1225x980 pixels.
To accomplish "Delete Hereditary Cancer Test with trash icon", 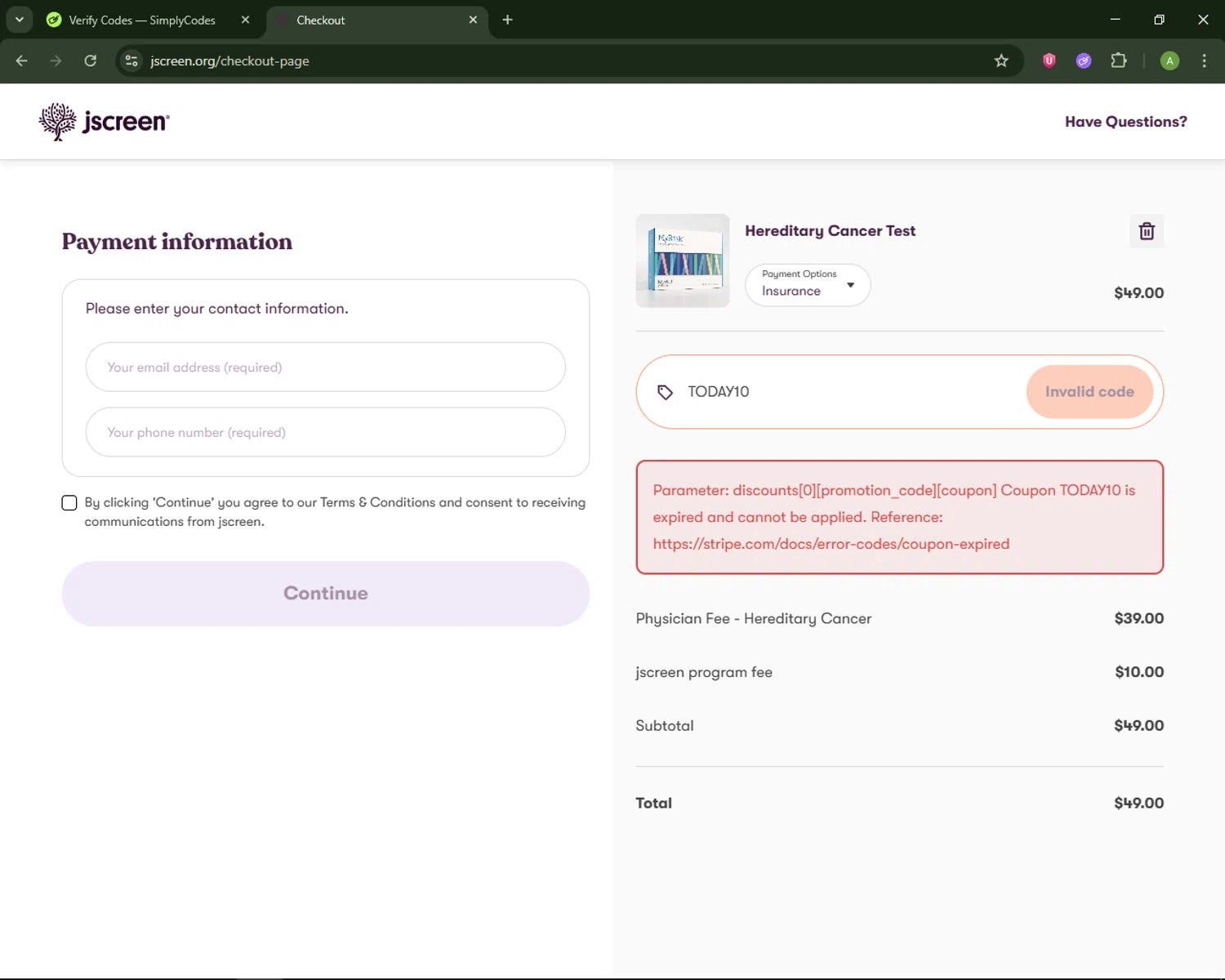I will pyautogui.click(x=1147, y=231).
